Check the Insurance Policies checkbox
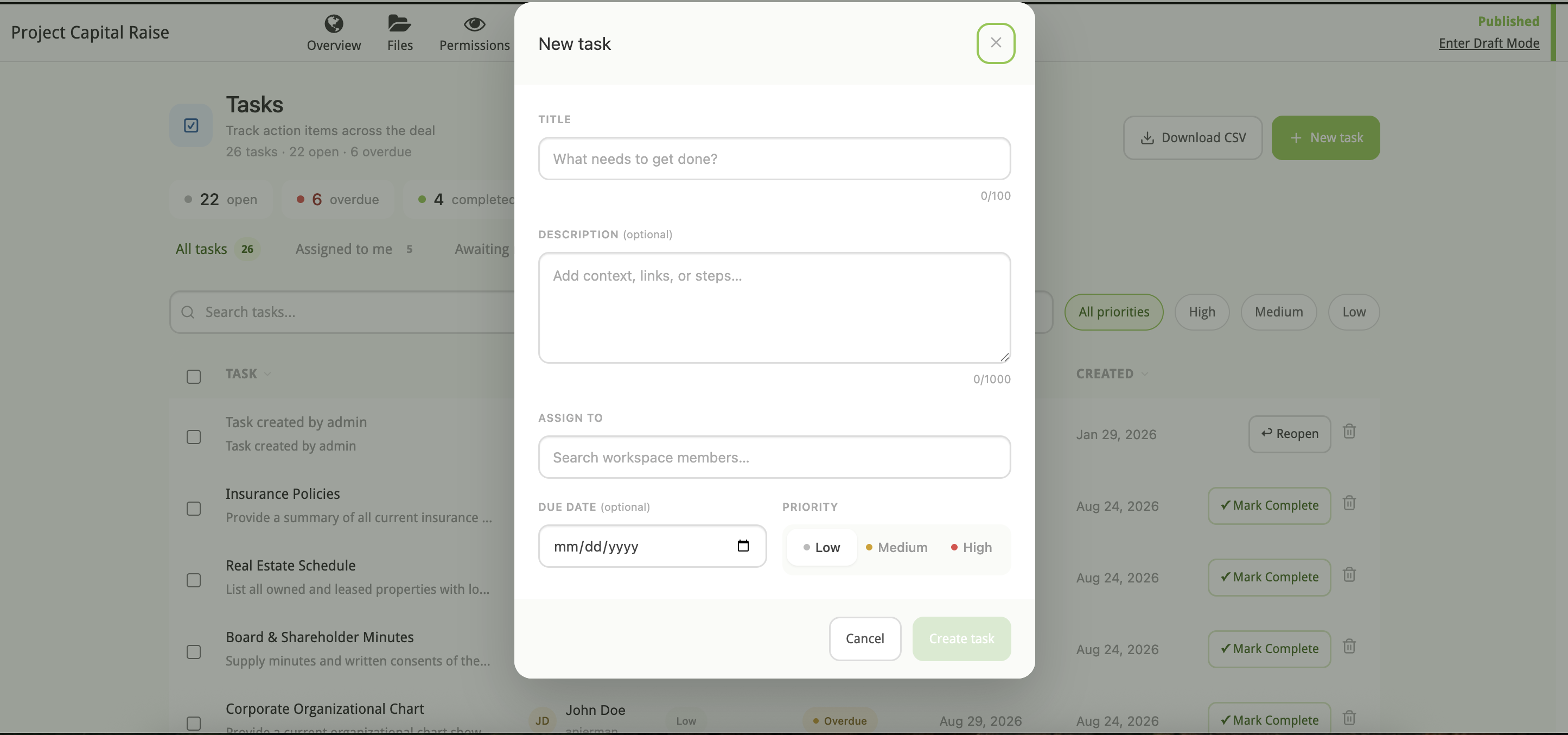Image resolution: width=1568 pixels, height=735 pixels. (x=194, y=509)
